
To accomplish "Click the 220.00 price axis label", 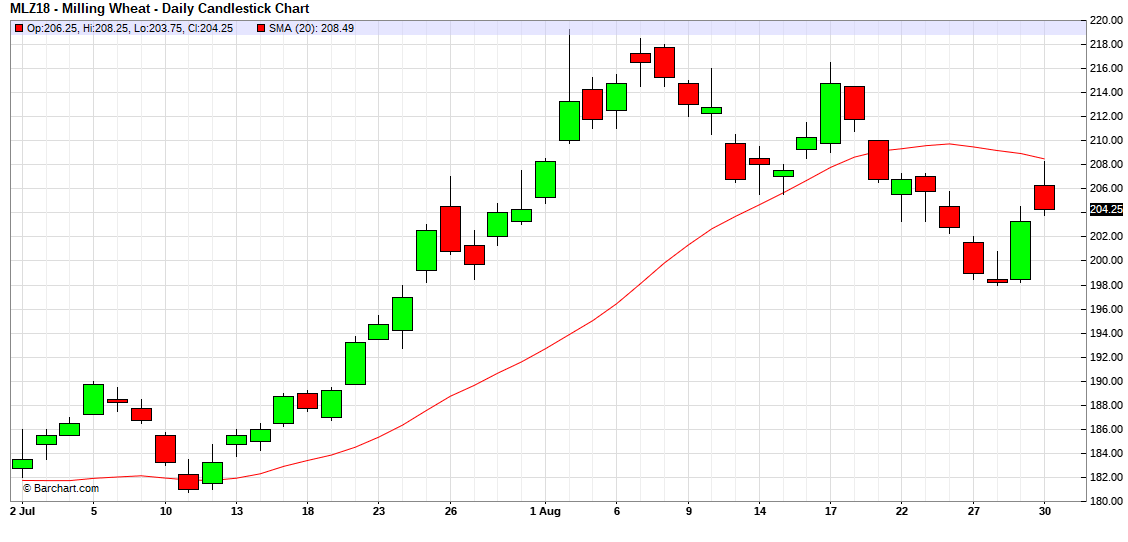I will 1105,20.
